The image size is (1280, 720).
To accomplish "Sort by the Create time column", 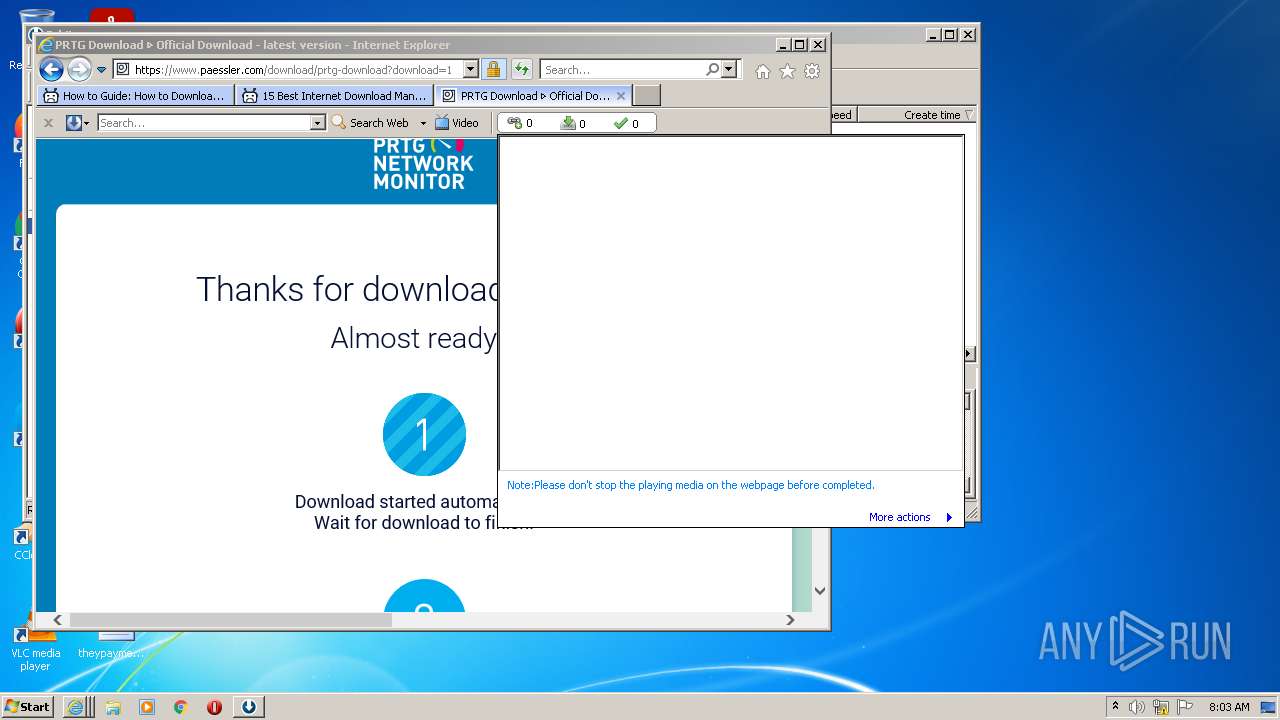I will (932, 115).
